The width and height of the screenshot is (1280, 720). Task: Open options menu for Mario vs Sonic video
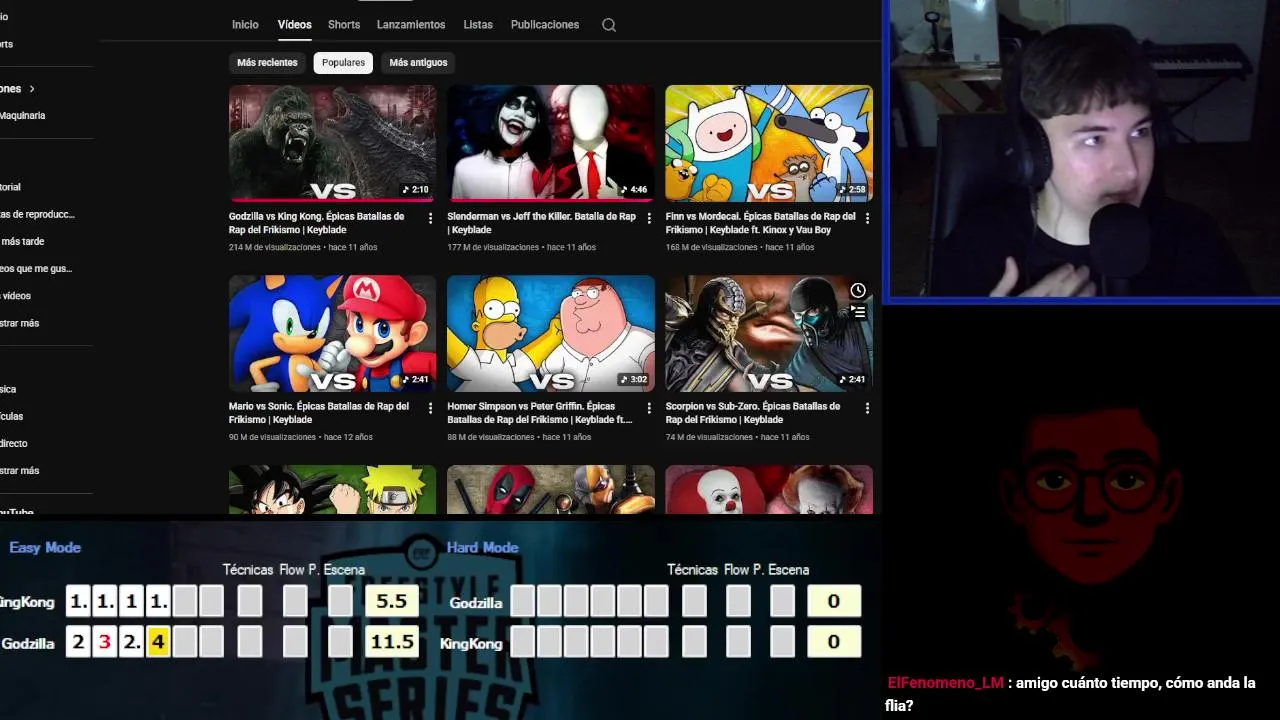point(431,408)
